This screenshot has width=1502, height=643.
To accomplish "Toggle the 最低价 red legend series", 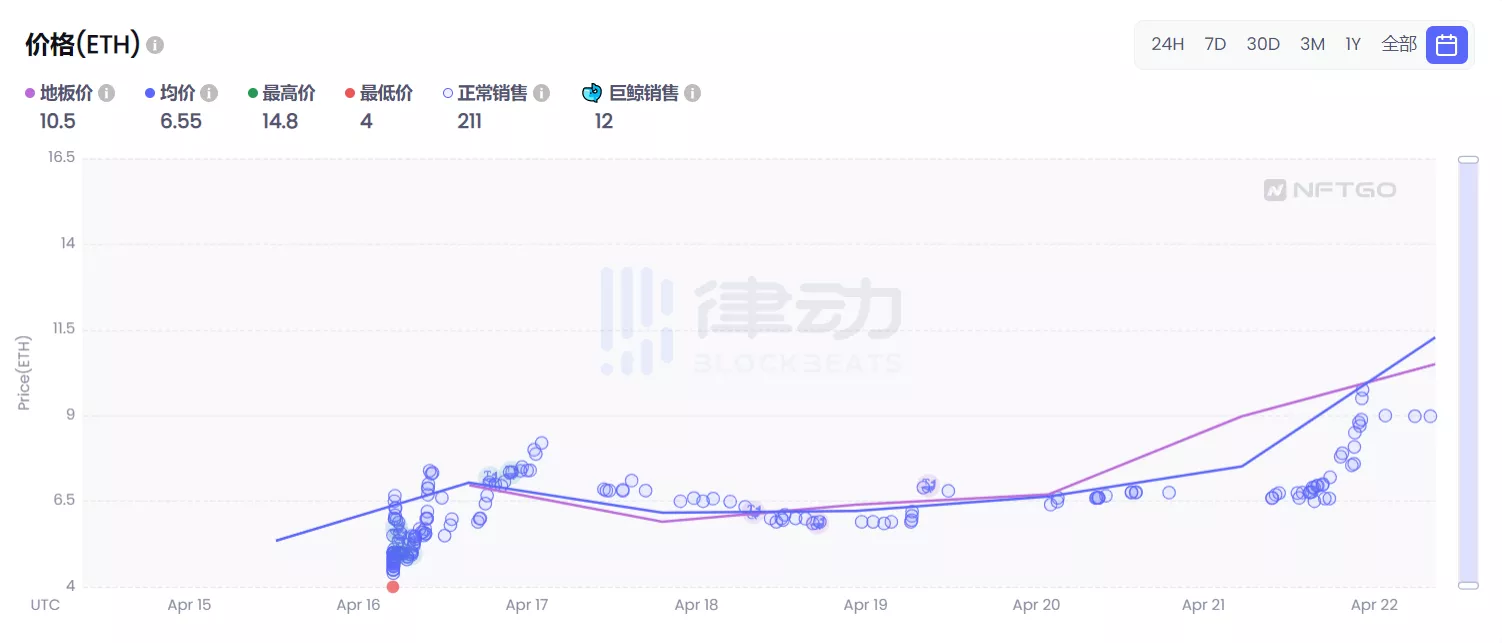I will click(x=379, y=93).
